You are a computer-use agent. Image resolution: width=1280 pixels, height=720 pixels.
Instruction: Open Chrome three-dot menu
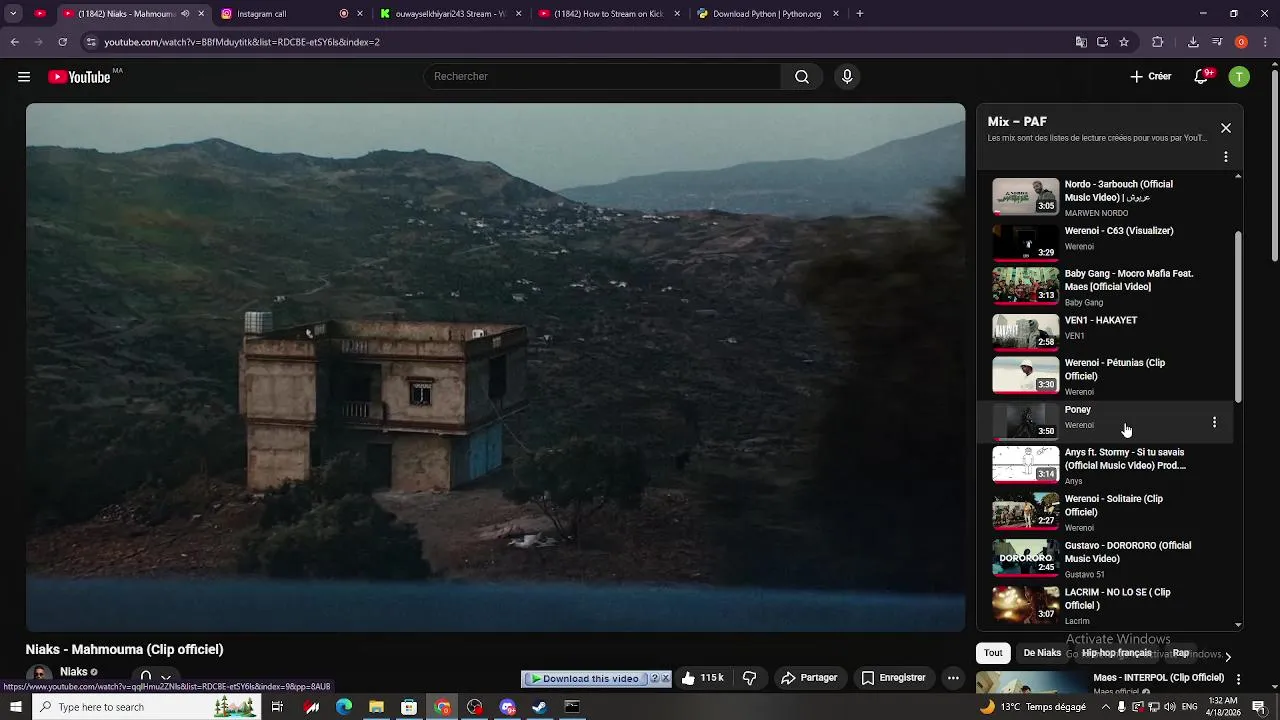click(x=1265, y=42)
